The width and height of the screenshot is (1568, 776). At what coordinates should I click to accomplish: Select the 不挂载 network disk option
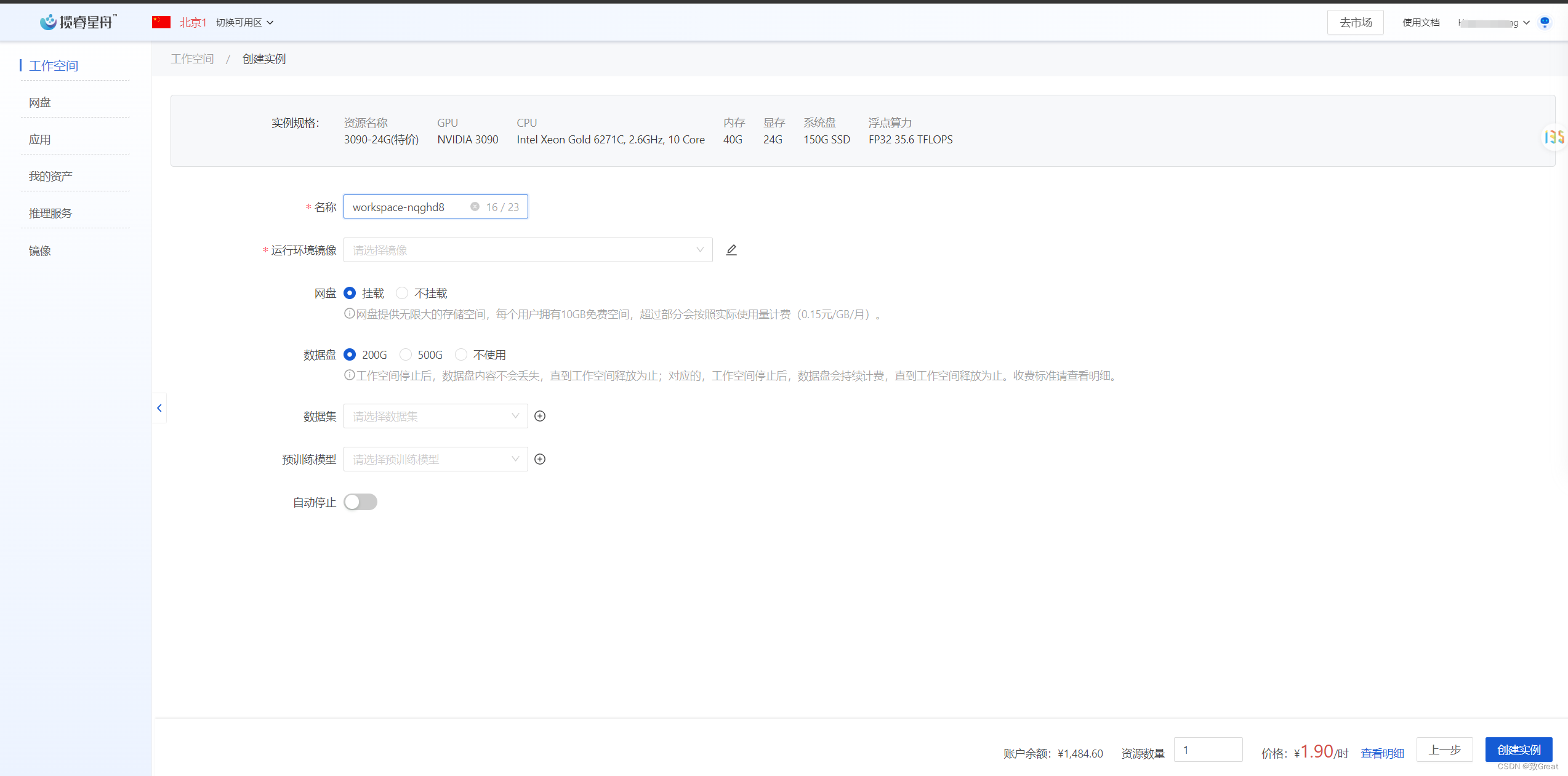pyautogui.click(x=402, y=293)
